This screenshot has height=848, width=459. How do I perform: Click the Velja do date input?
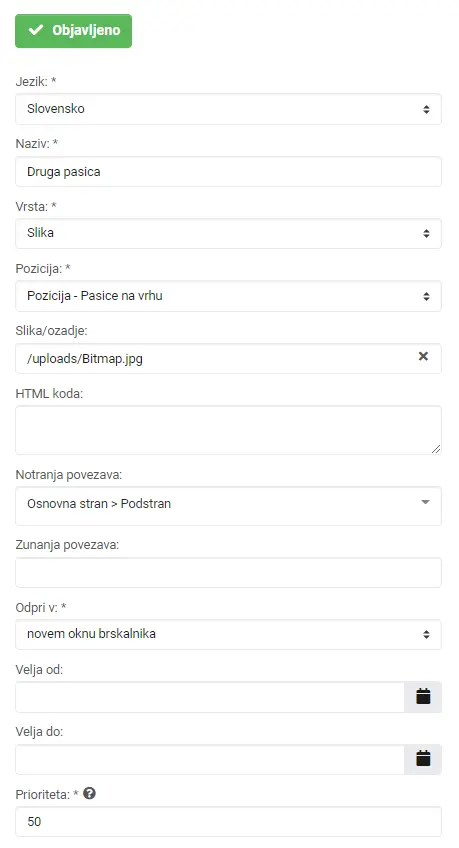pyautogui.click(x=210, y=759)
